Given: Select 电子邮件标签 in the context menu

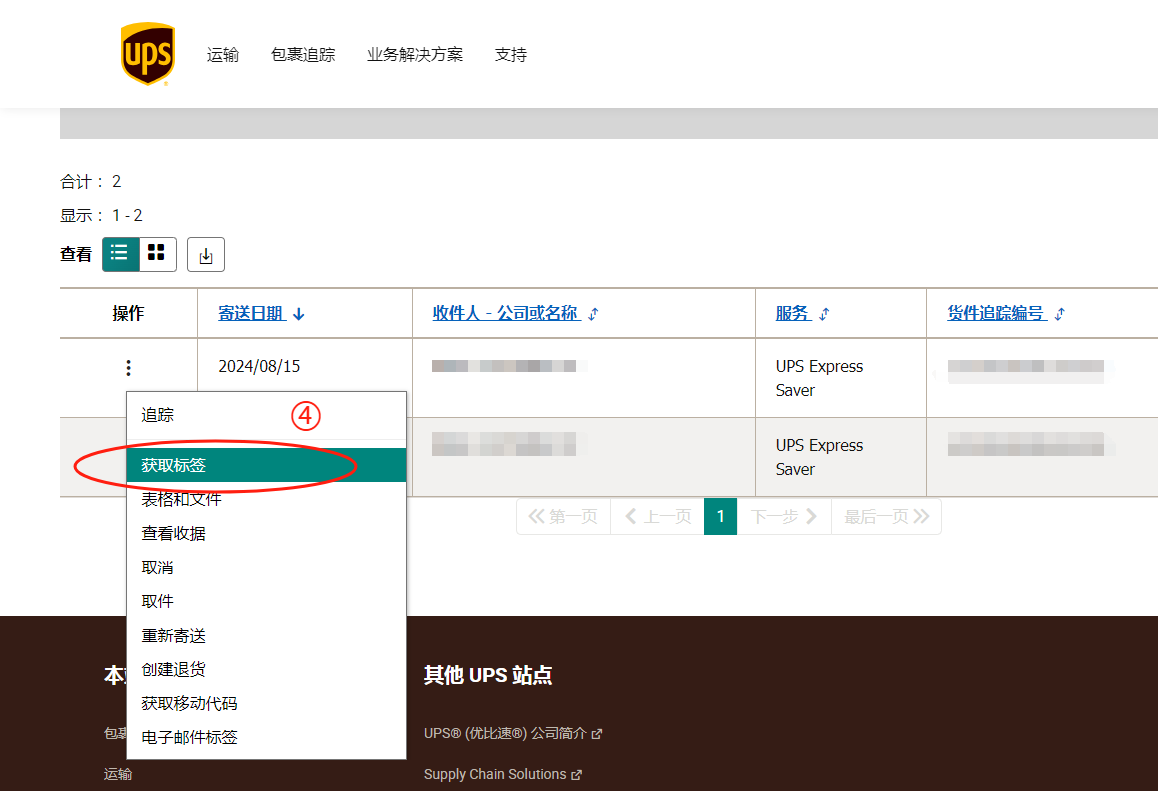Looking at the screenshot, I should coord(267,737).
